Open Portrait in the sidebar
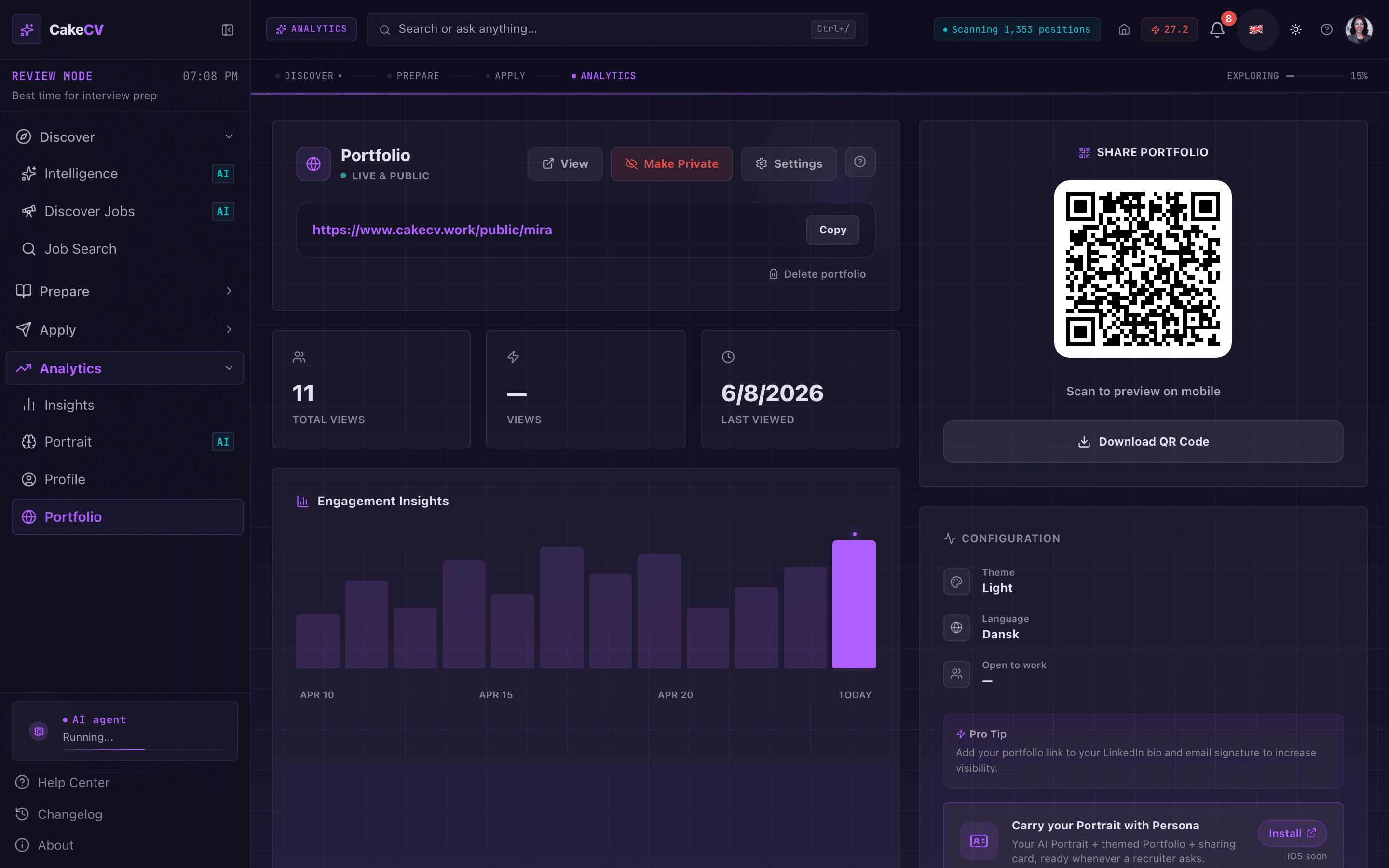Image resolution: width=1389 pixels, height=868 pixels. tap(127, 441)
